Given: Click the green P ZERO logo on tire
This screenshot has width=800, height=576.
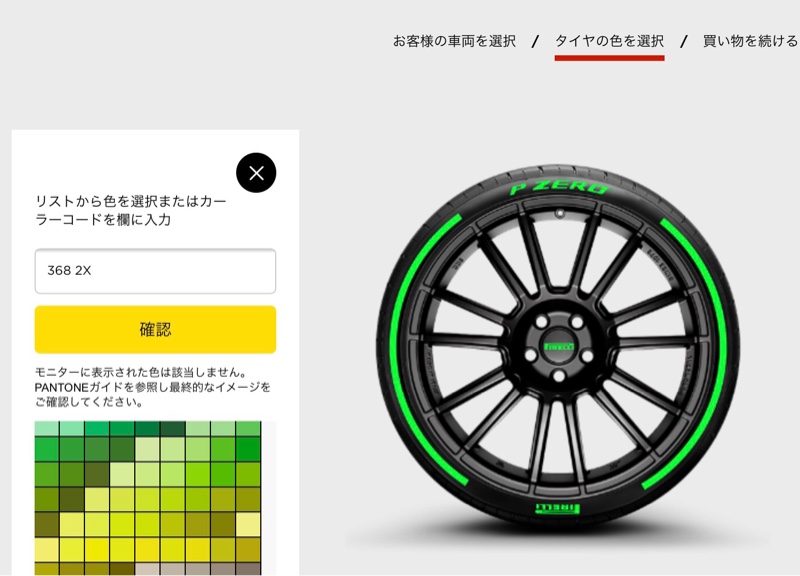Looking at the screenshot, I should pyautogui.click(x=559, y=188).
